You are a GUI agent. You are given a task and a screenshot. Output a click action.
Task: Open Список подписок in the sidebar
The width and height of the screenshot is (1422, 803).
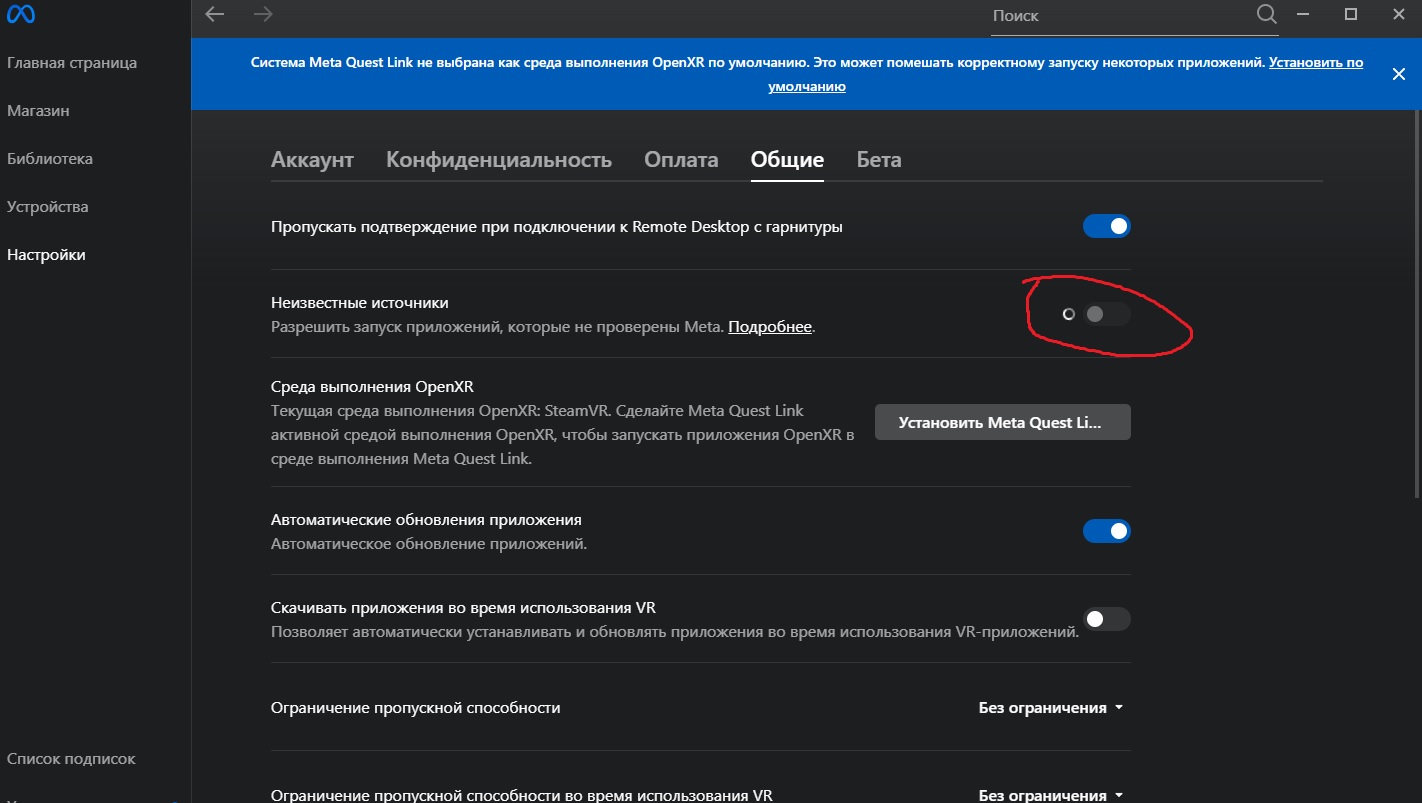point(71,759)
